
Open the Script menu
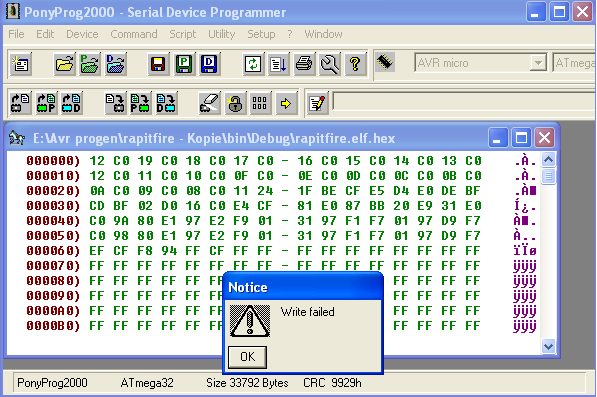[183, 34]
